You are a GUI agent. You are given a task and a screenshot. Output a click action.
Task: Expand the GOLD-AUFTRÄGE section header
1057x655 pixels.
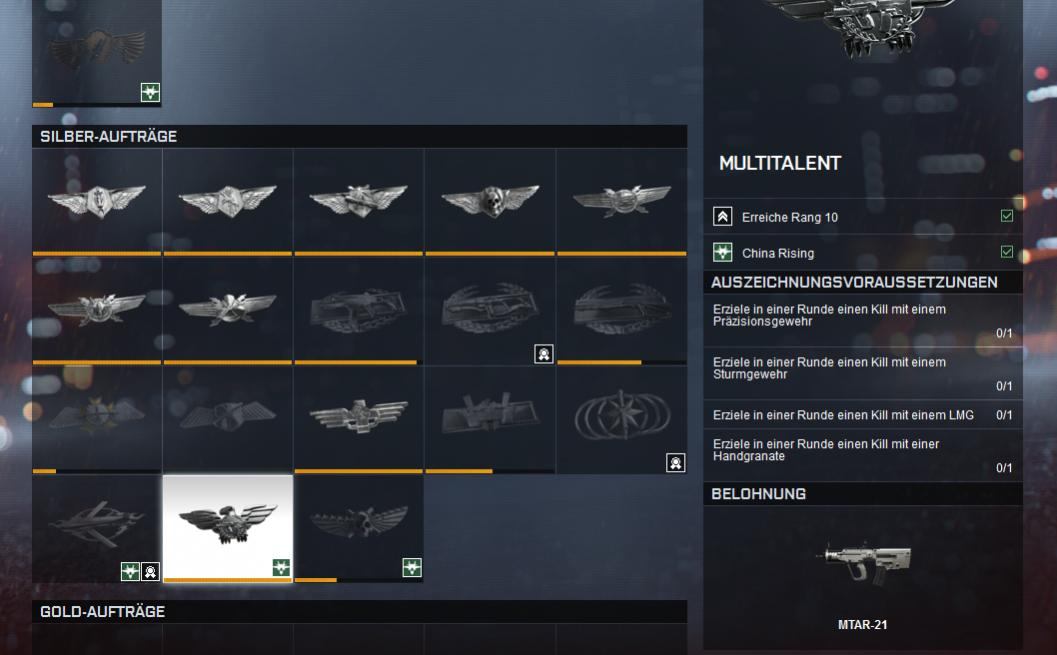(360, 611)
